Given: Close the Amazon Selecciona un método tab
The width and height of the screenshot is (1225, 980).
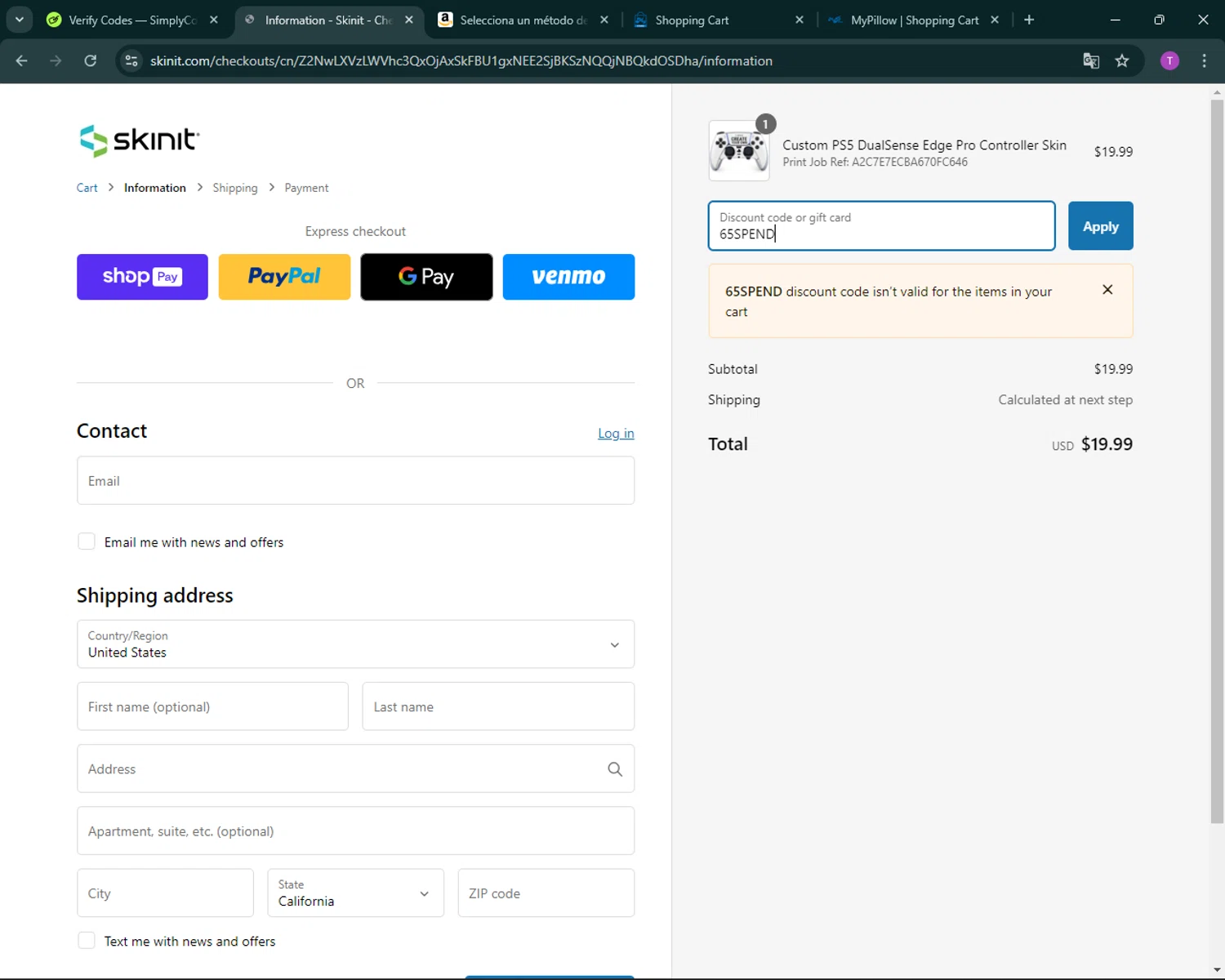Looking at the screenshot, I should pyautogui.click(x=604, y=20).
